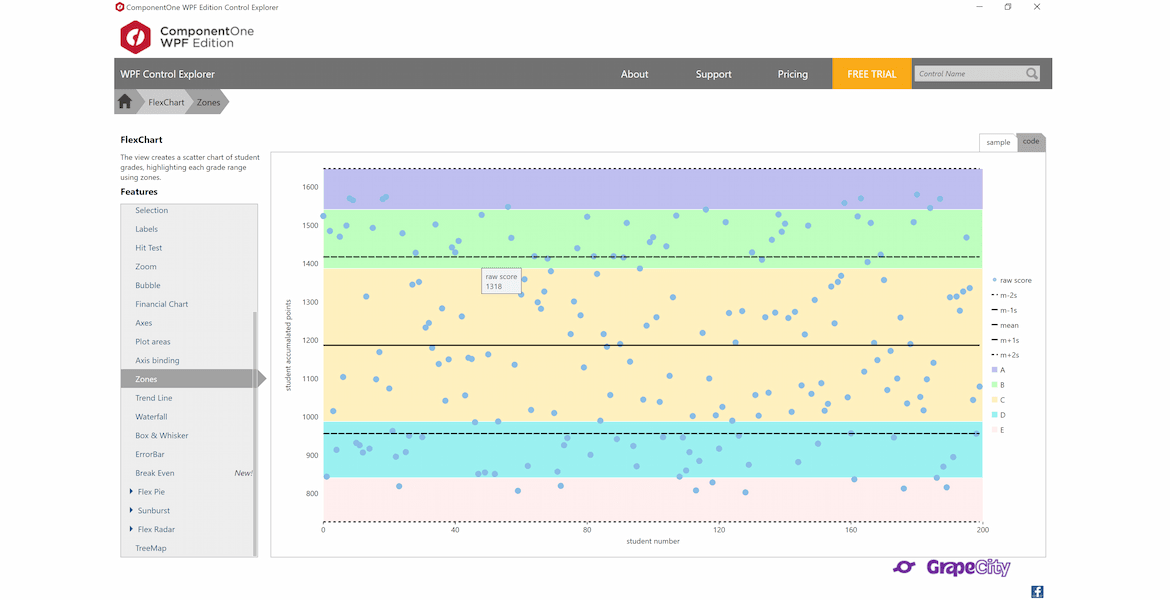The height and width of the screenshot is (600, 1170).
Task: Click the ComponentOne hexagon logo
Action: (x=135, y=37)
